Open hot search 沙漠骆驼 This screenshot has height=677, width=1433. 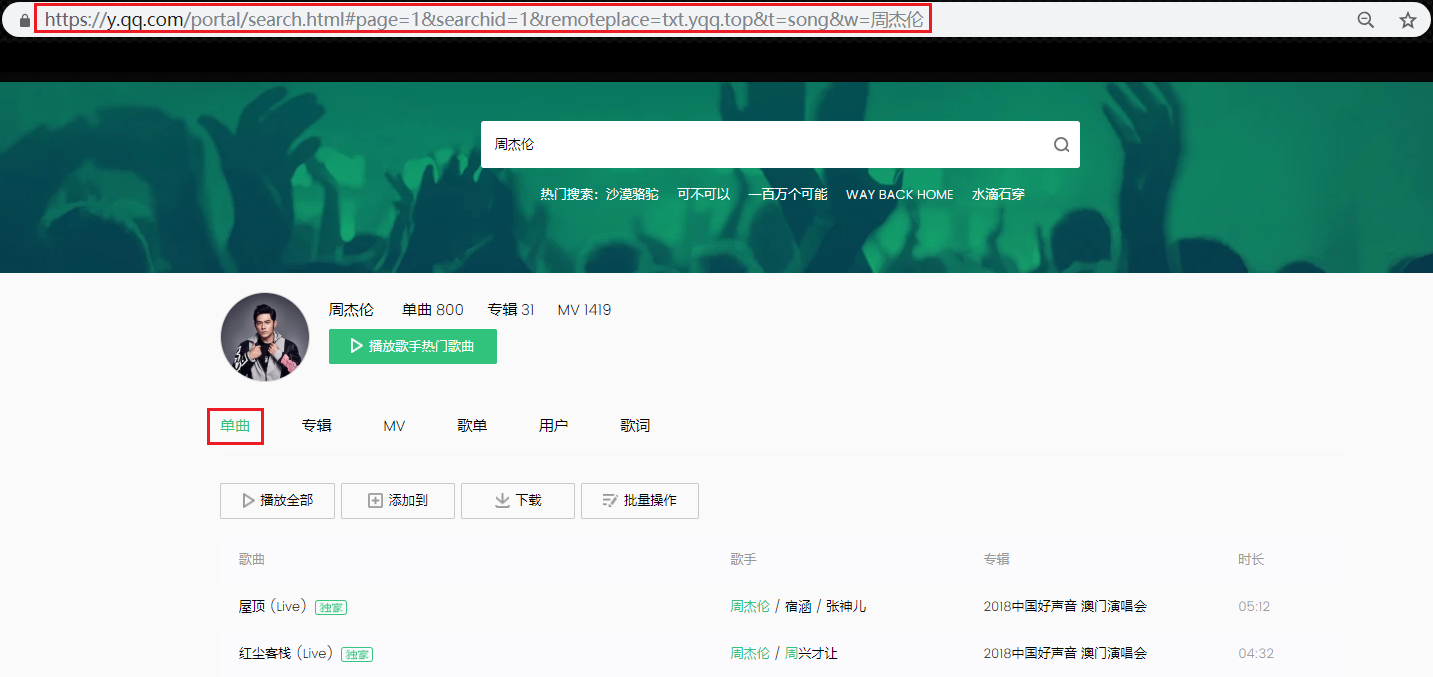632,195
